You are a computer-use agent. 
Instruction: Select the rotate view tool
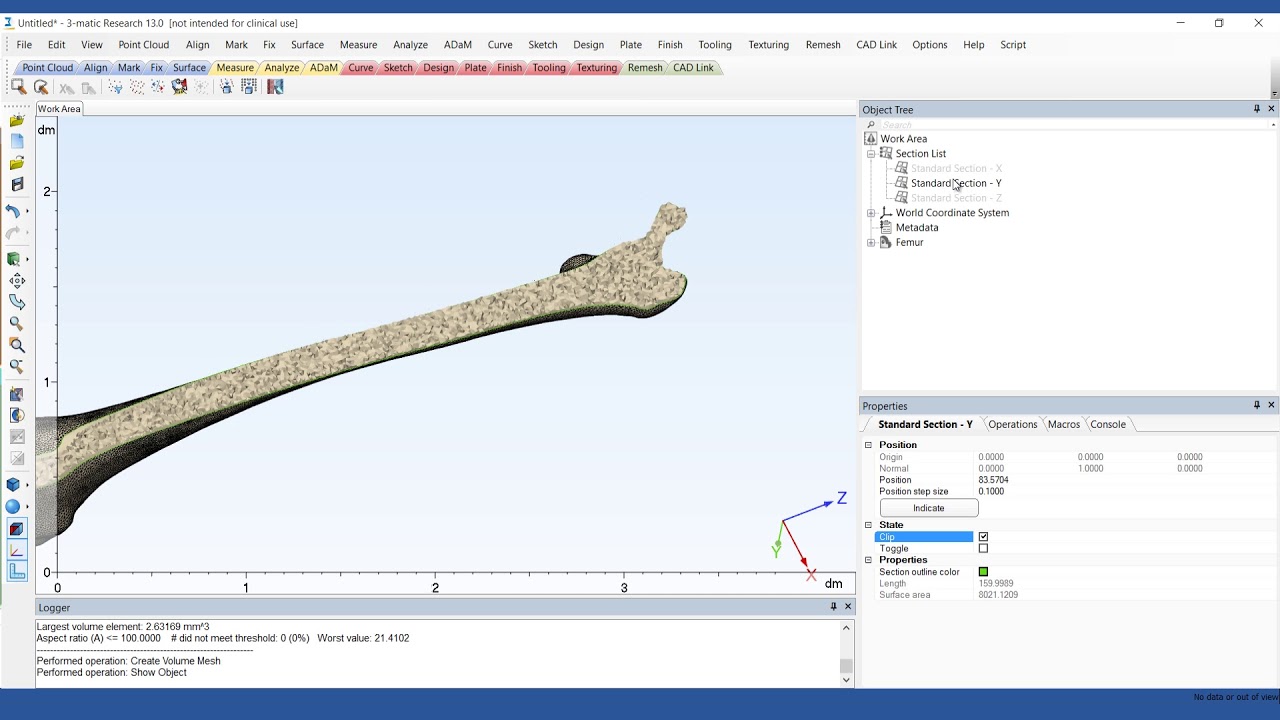tap(17, 302)
